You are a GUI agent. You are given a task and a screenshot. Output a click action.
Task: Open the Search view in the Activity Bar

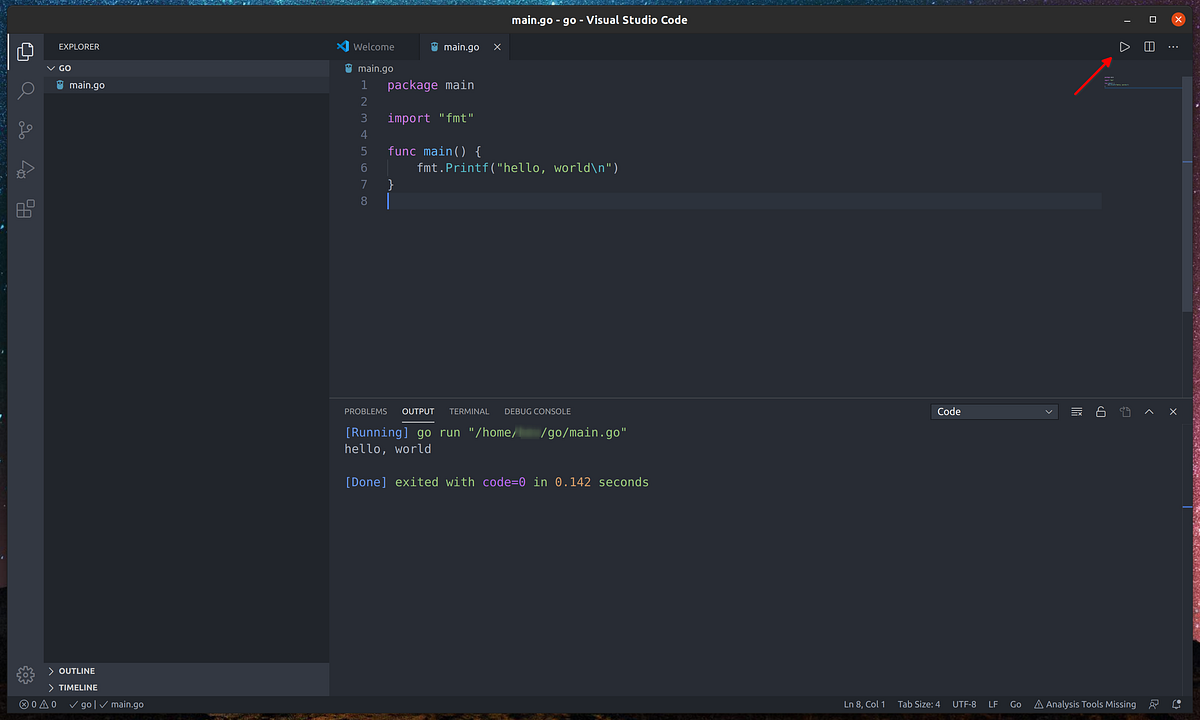point(25,90)
